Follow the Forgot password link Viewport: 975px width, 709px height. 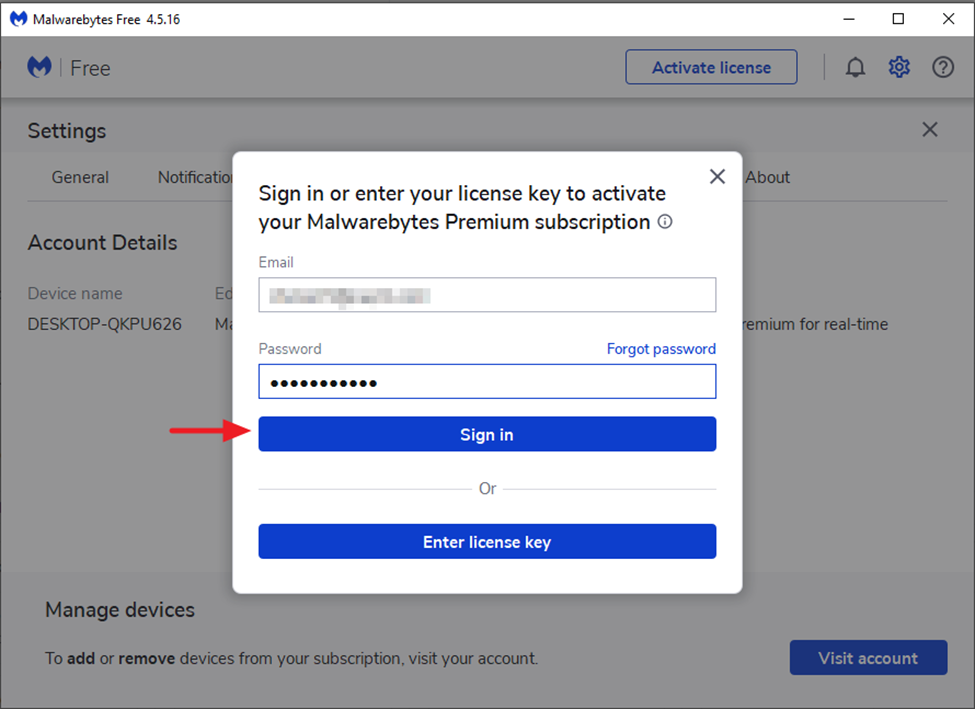tap(661, 349)
